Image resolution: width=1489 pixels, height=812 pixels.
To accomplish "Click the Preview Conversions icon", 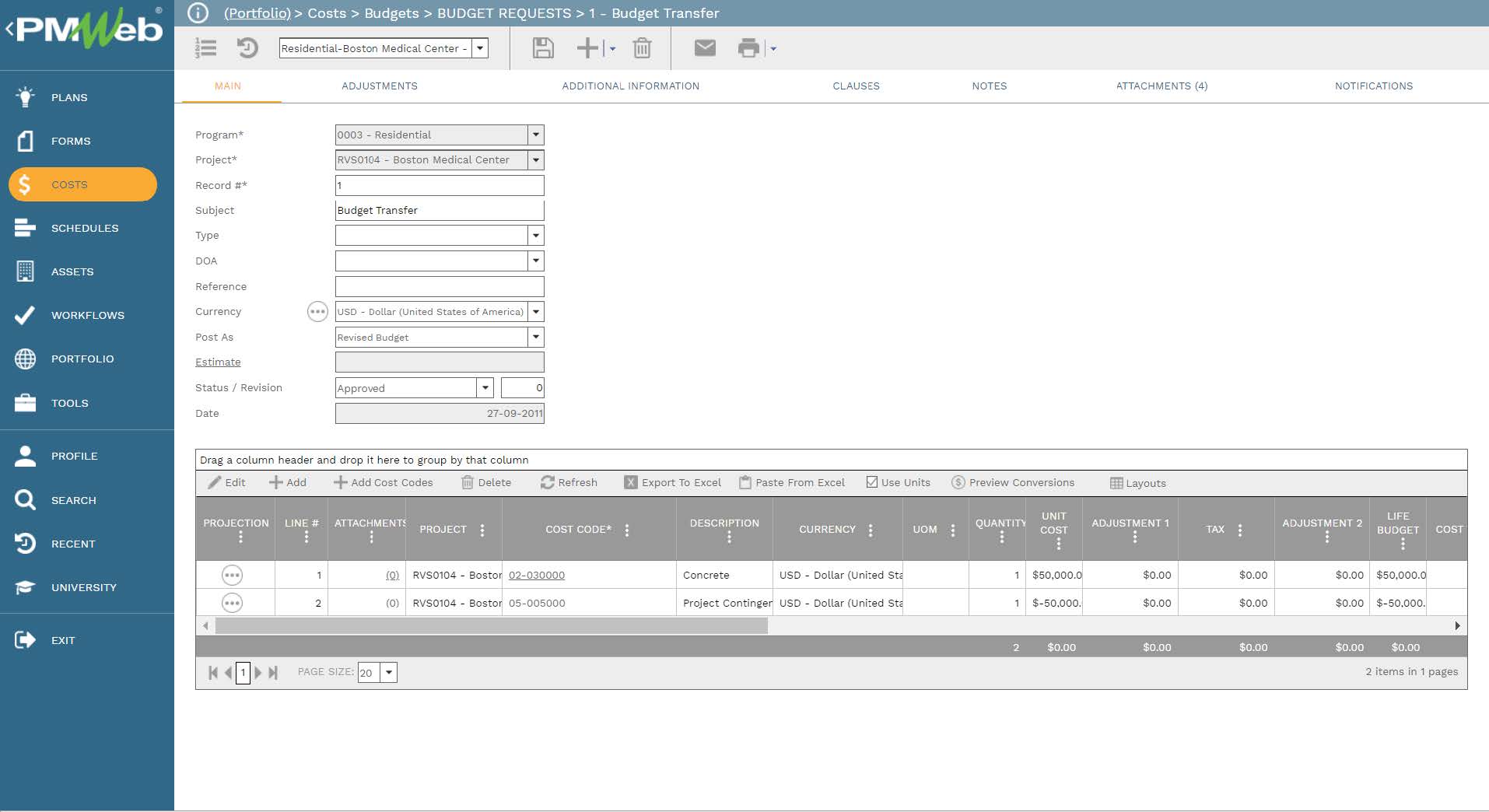I will click(x=1014, y=482).
